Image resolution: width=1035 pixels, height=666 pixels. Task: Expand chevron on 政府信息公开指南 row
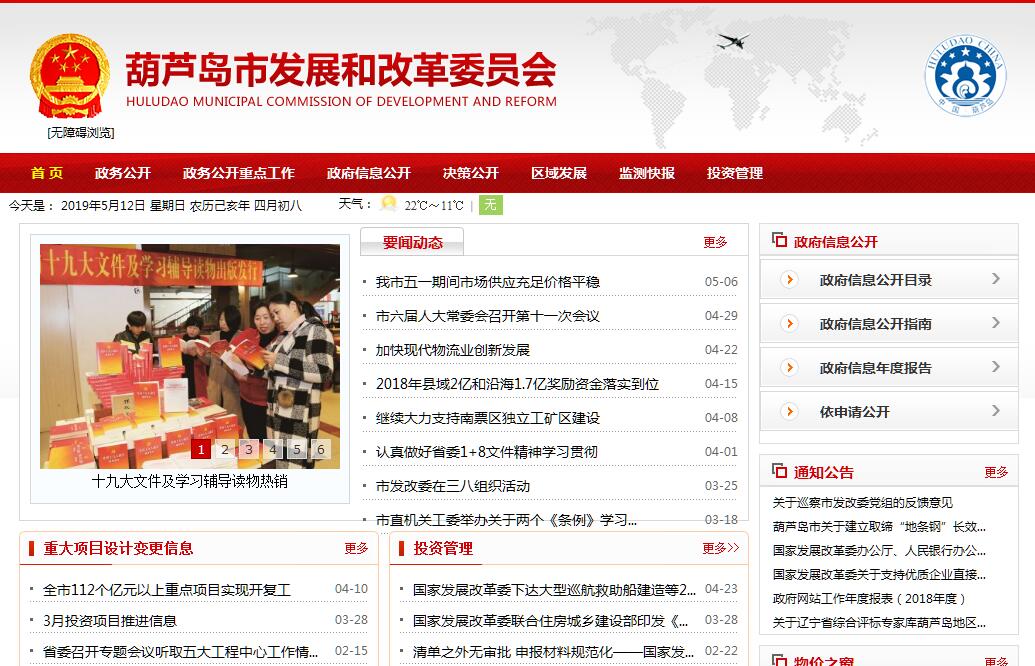996,323
